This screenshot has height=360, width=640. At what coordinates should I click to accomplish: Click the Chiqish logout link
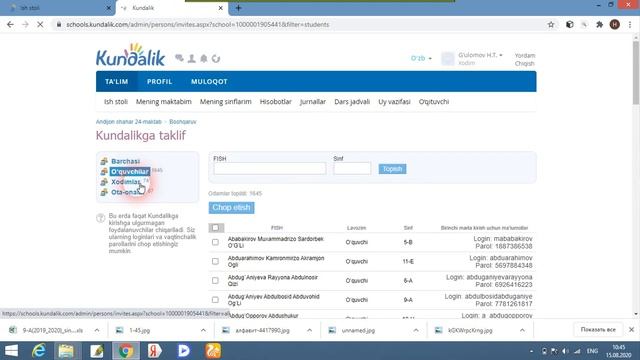pos(524,64)
